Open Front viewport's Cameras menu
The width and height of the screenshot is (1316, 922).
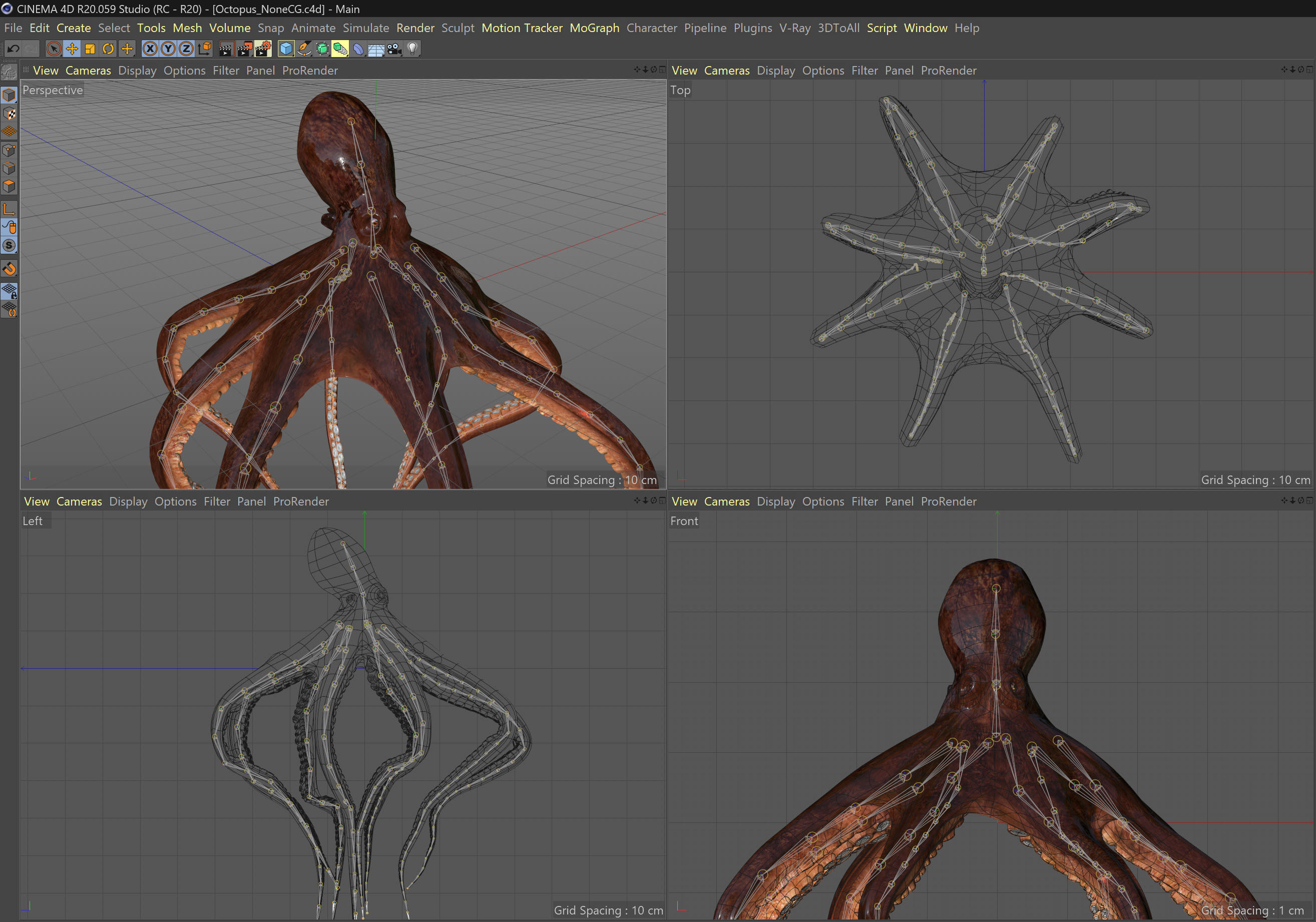coord(727,502)
